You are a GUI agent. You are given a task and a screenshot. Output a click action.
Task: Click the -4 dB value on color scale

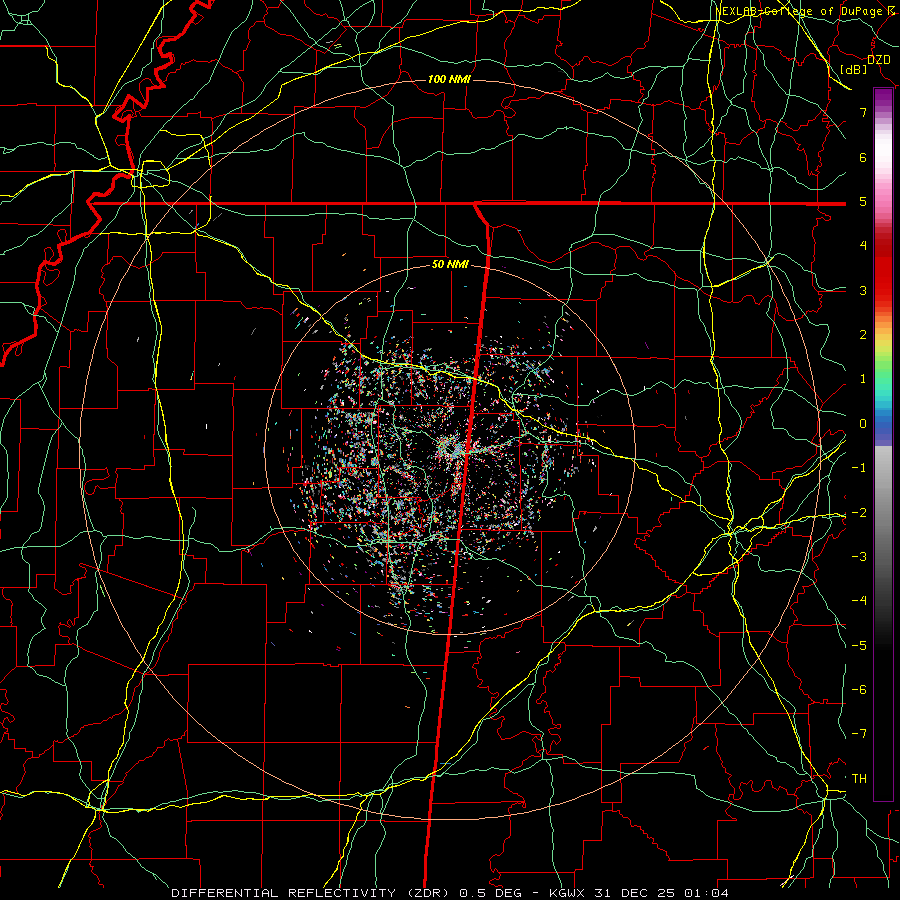pos(859,601)
